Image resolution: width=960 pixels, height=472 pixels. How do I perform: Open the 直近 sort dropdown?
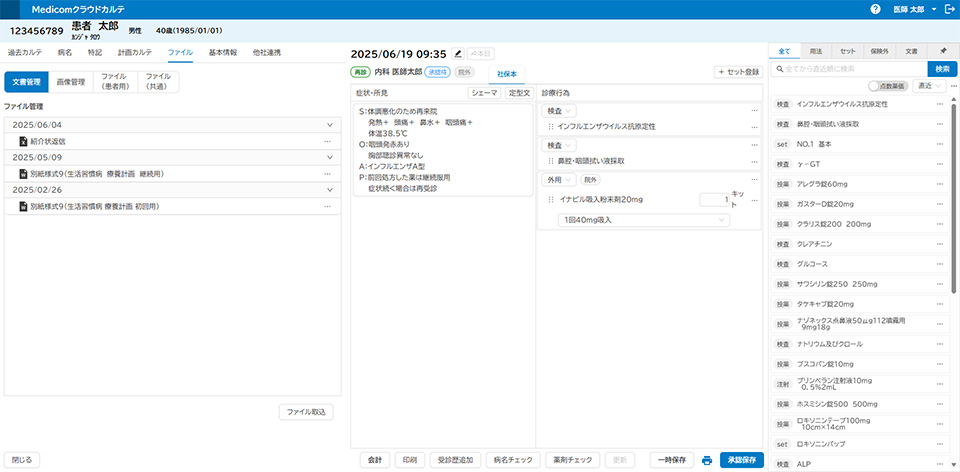(x=930, y=86)
